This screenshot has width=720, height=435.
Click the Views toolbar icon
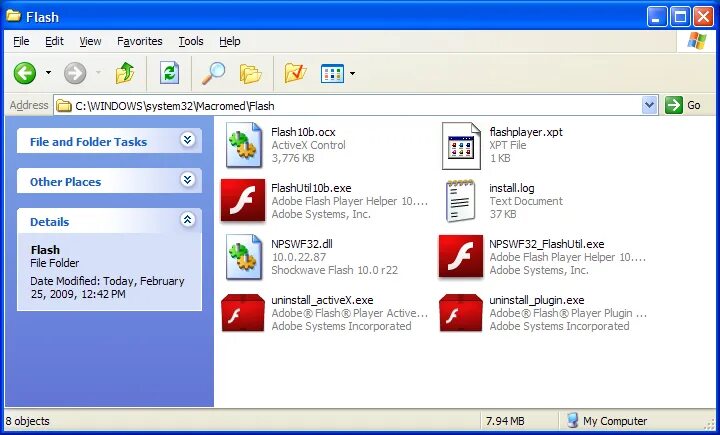(x=332, y=73)
